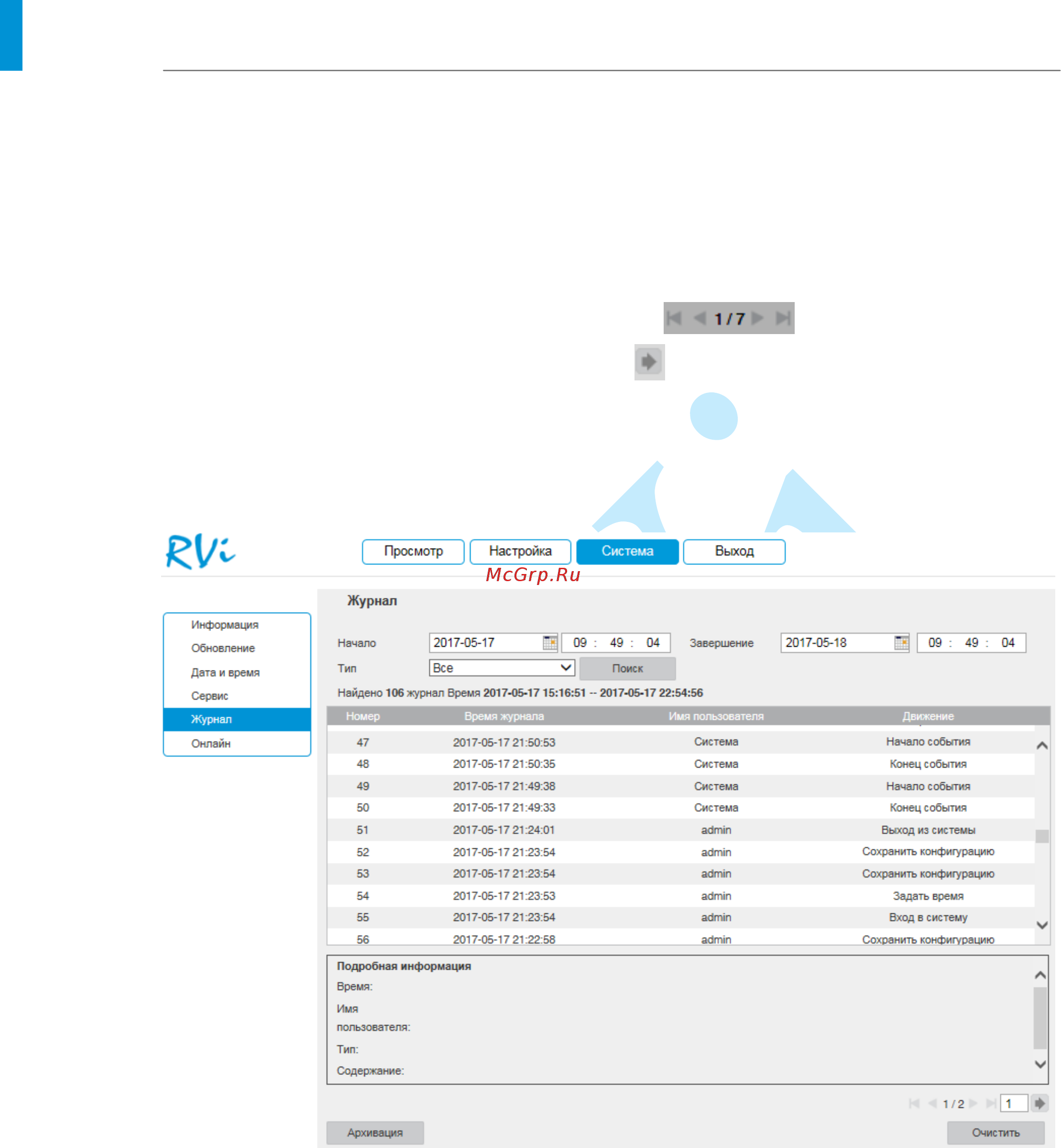1061x1148 pixels.
Task: Select journal row number 50
Action: (681, 808)
